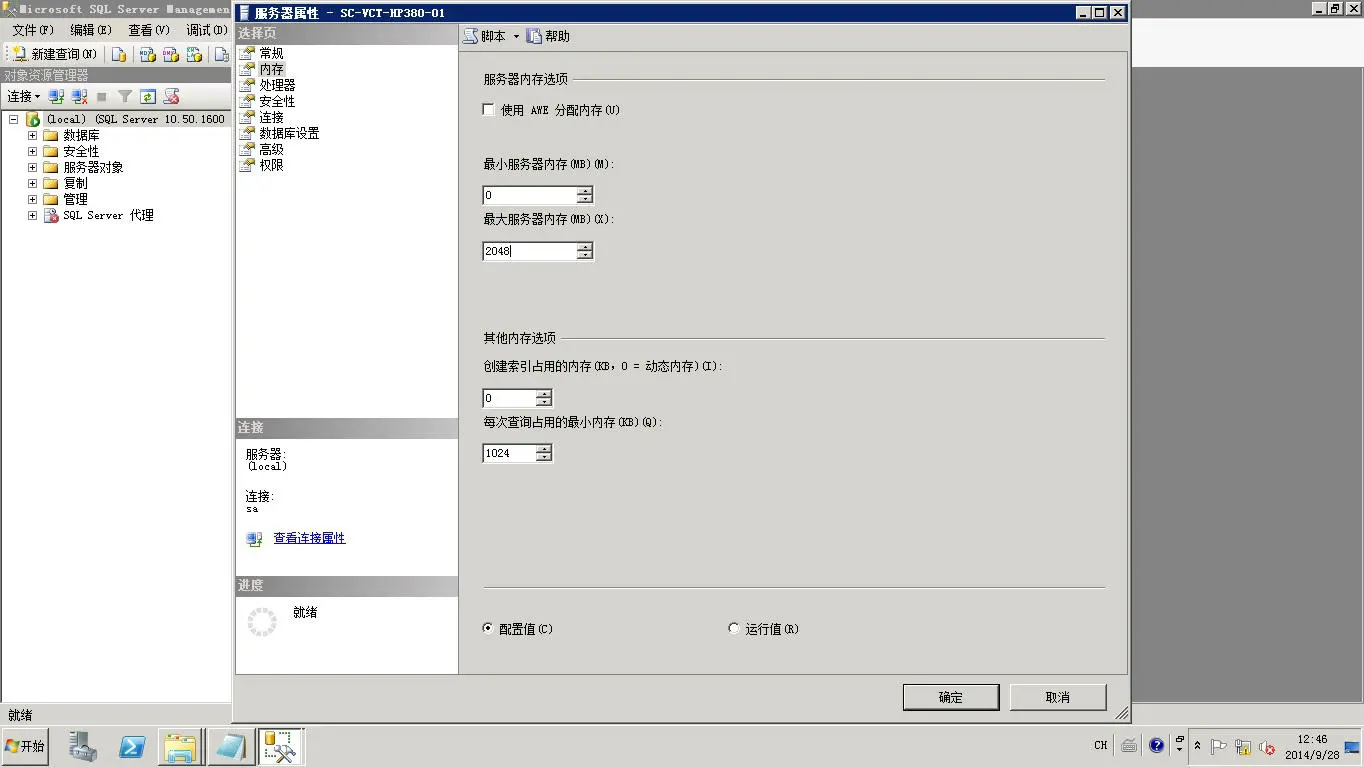This screenshot has width=1364, height=768.
Task: Expand the 数据库 tree node
Action: (x=32, y=135)
